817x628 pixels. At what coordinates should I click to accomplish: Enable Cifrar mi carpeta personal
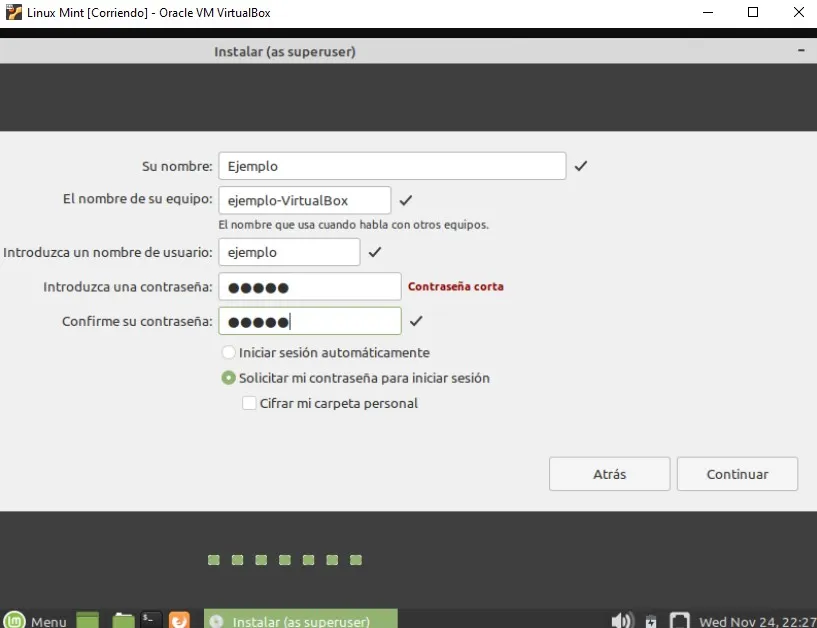pos(248,403)
